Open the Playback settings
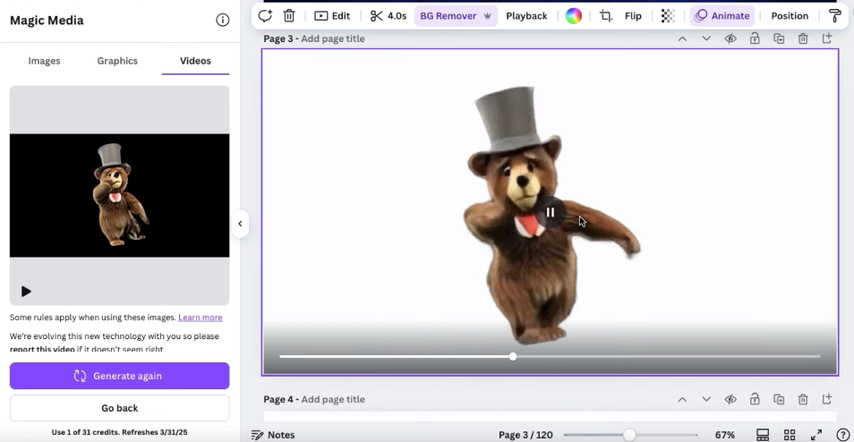 point(526,16)
